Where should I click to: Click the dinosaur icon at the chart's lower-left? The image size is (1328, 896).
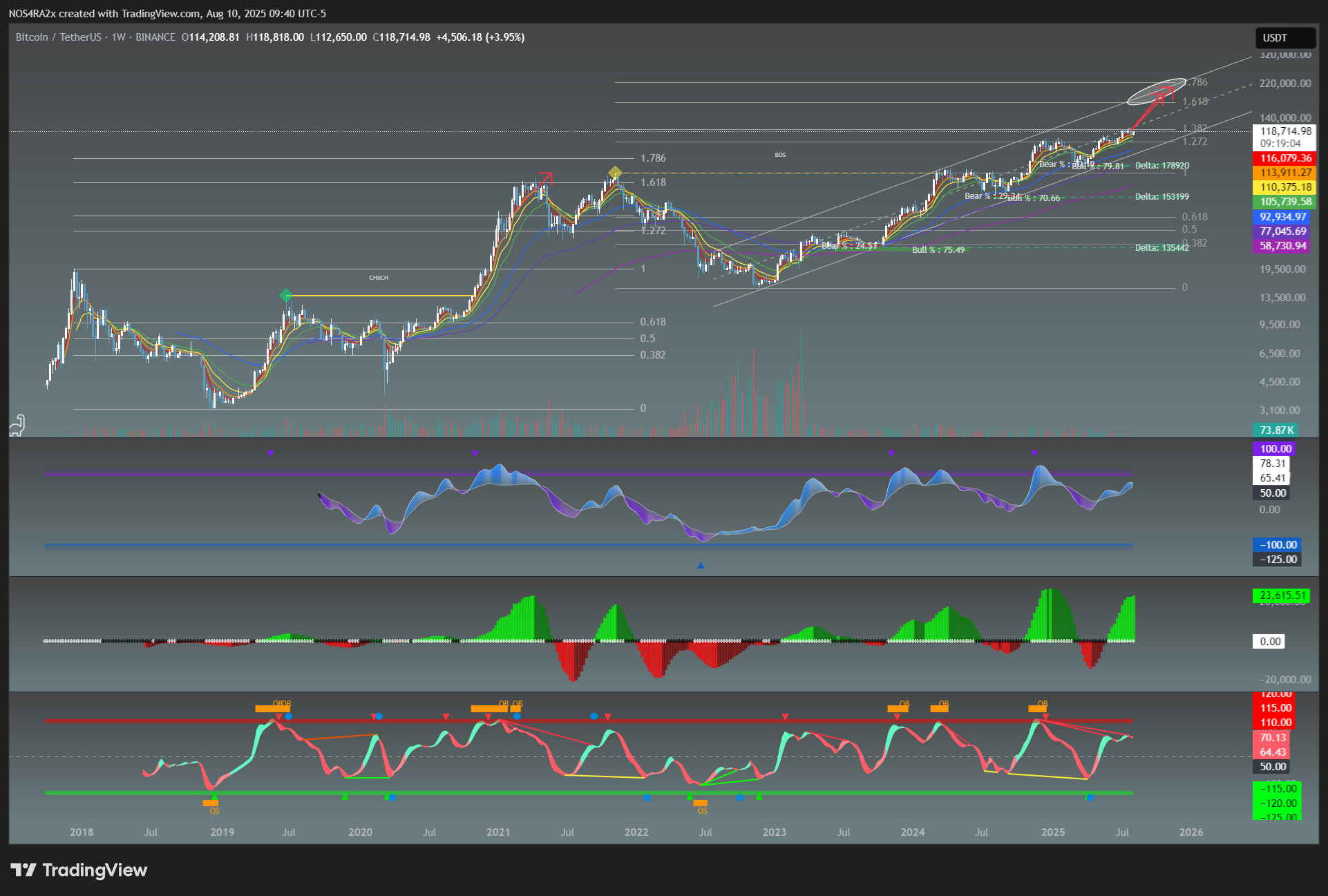point(17,424)
